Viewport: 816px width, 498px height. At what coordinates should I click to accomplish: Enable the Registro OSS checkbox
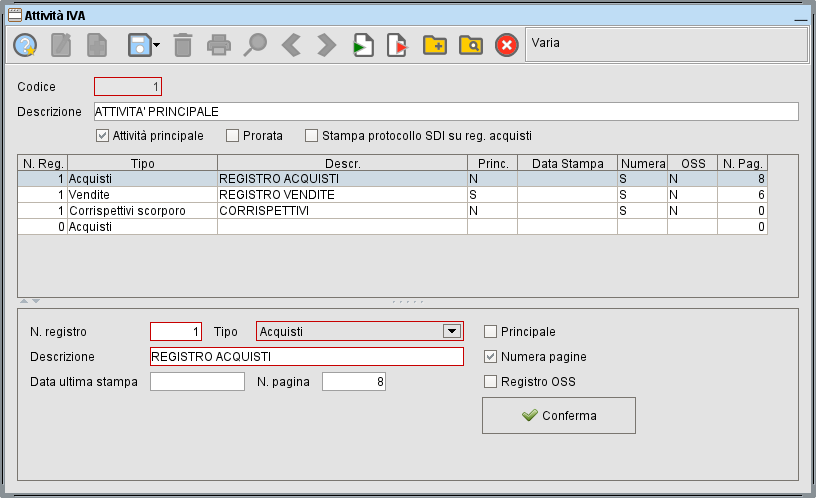[x=490, y=381]
